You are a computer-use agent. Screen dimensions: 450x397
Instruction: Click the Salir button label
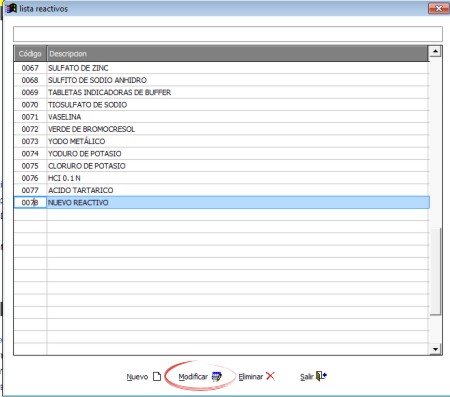coord(307,377)
